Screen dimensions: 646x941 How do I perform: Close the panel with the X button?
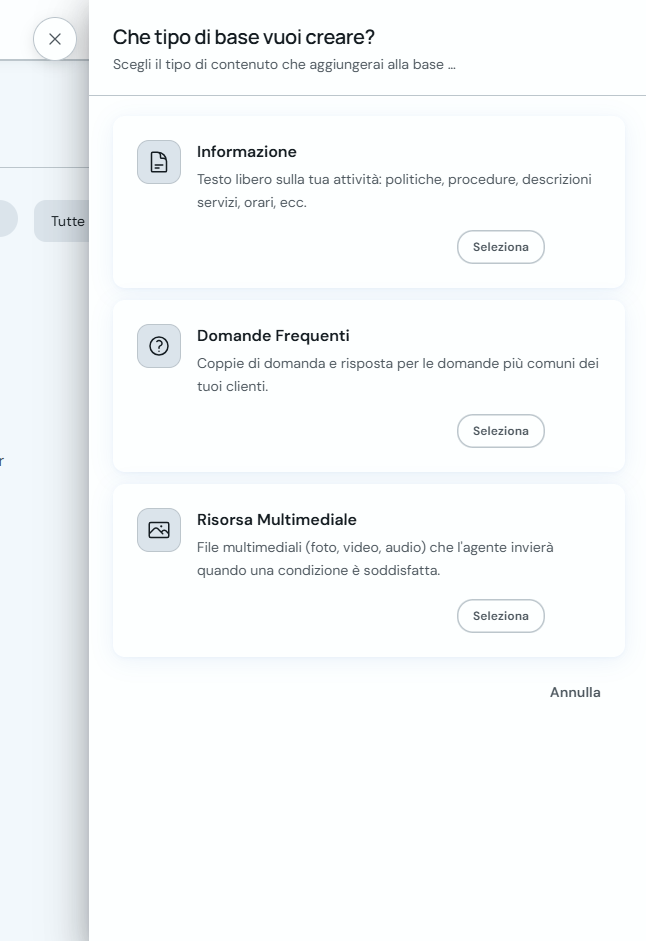click(55, 39)
